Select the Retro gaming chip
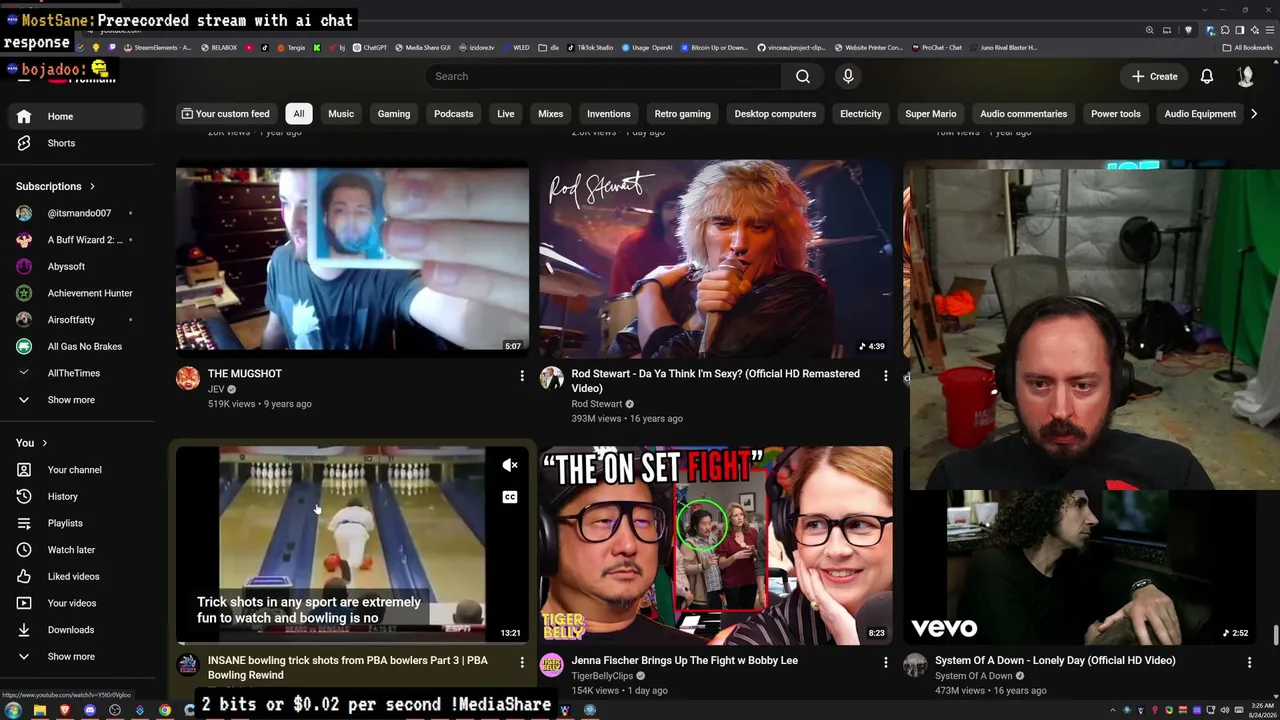 pos(682,114)
